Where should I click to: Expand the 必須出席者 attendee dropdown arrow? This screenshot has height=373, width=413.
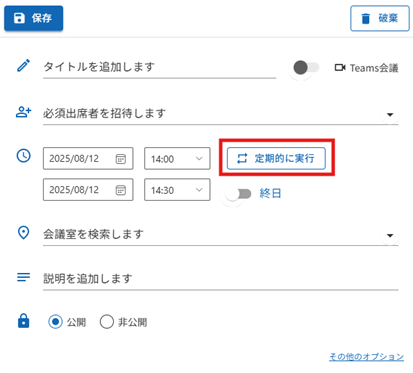pos(390,115)
